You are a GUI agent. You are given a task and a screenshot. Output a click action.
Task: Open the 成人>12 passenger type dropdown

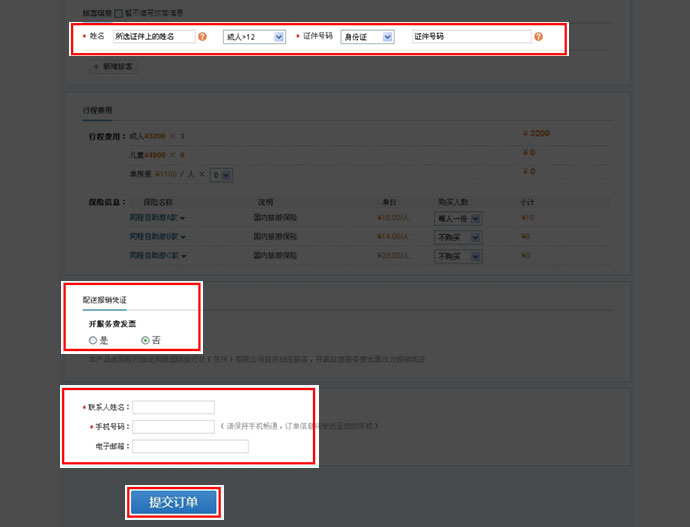tap(254, 37)
